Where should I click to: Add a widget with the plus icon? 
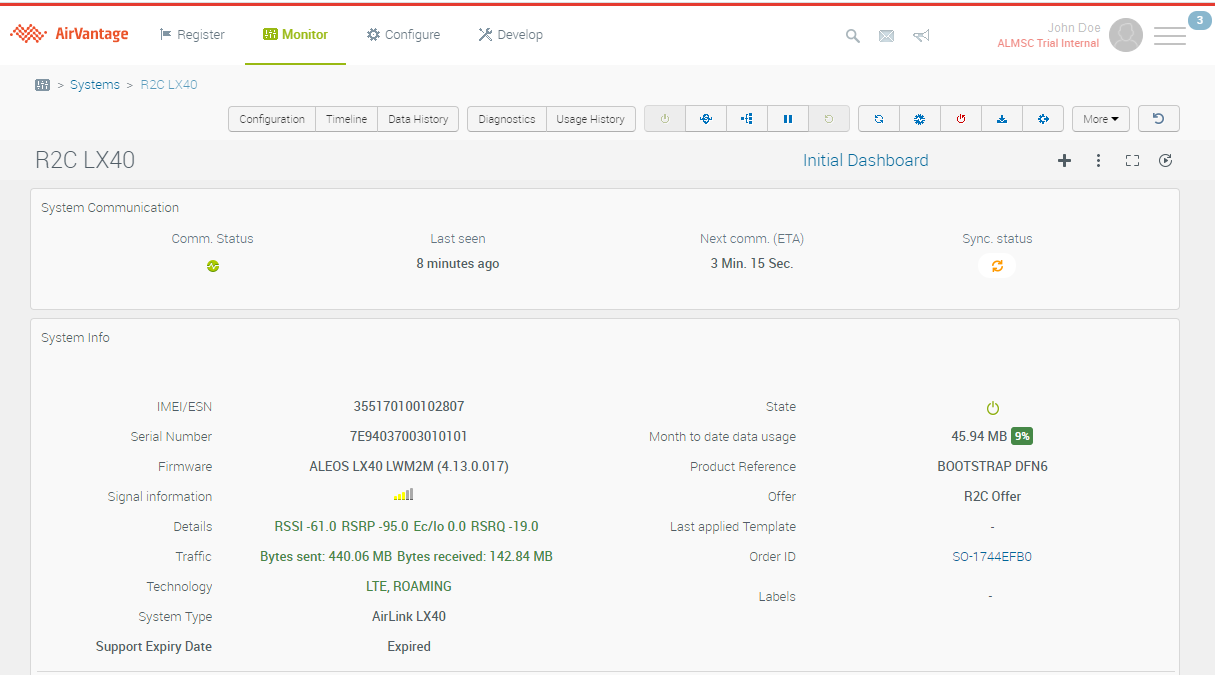(1064, 161)
